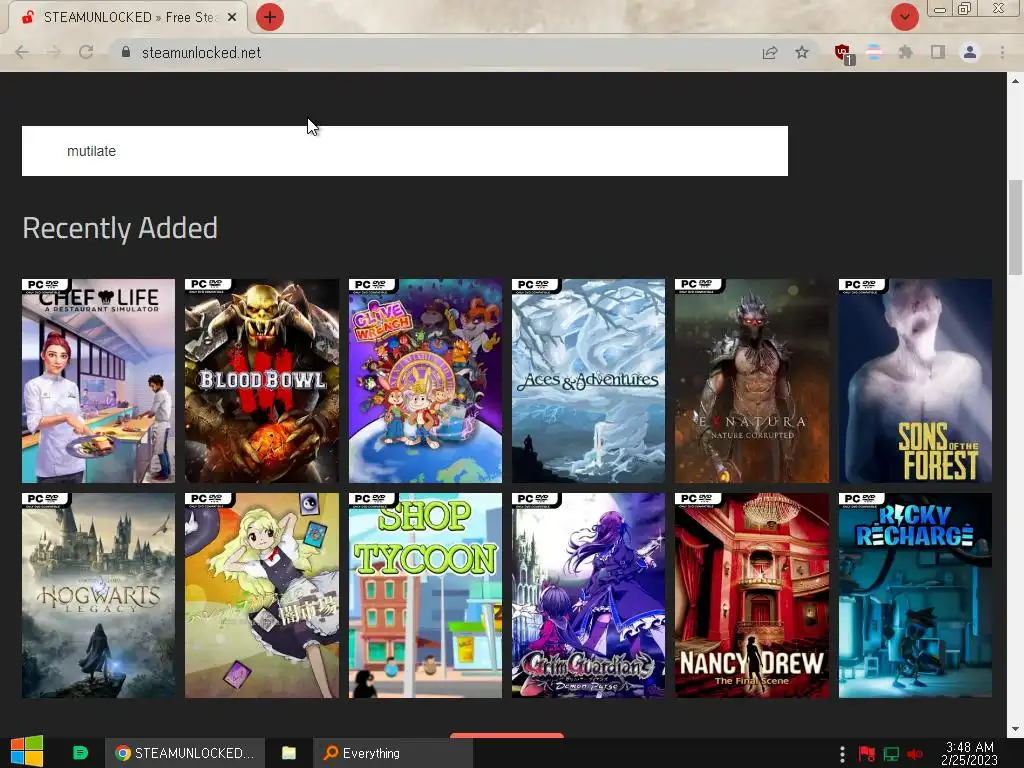Open the Chrome three-dot menu
This screenshot has height=768, width=1024.
pyautogui.click(x=1002, y=52)
